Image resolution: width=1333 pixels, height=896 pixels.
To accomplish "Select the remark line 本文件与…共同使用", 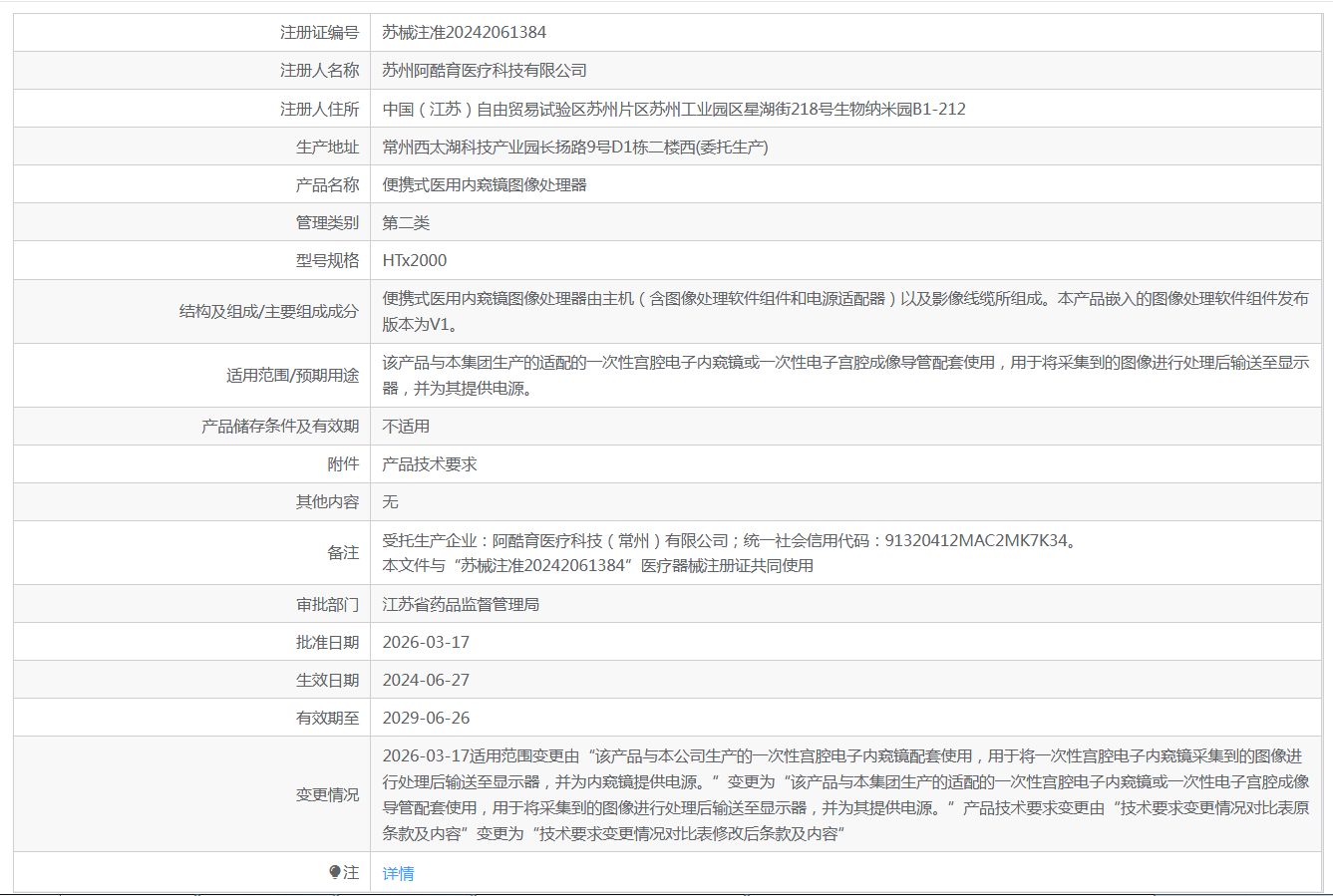I will [x=598, y=565].
